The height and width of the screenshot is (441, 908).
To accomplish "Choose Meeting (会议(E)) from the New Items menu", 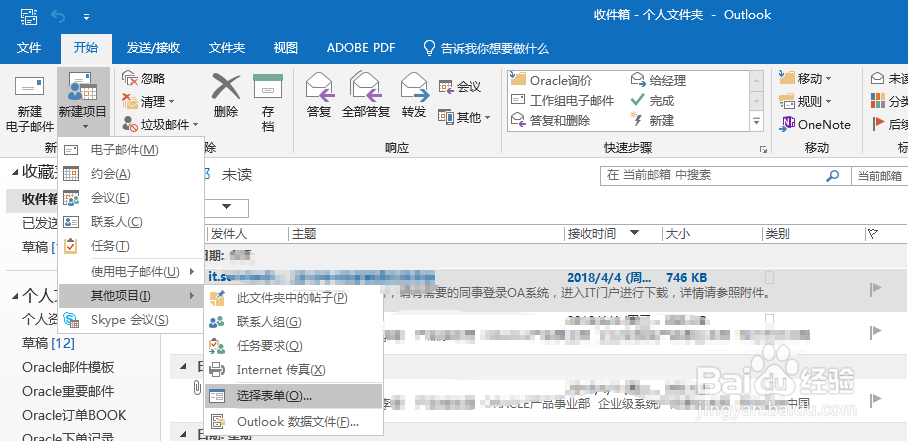I will click(x=131, y=198).
